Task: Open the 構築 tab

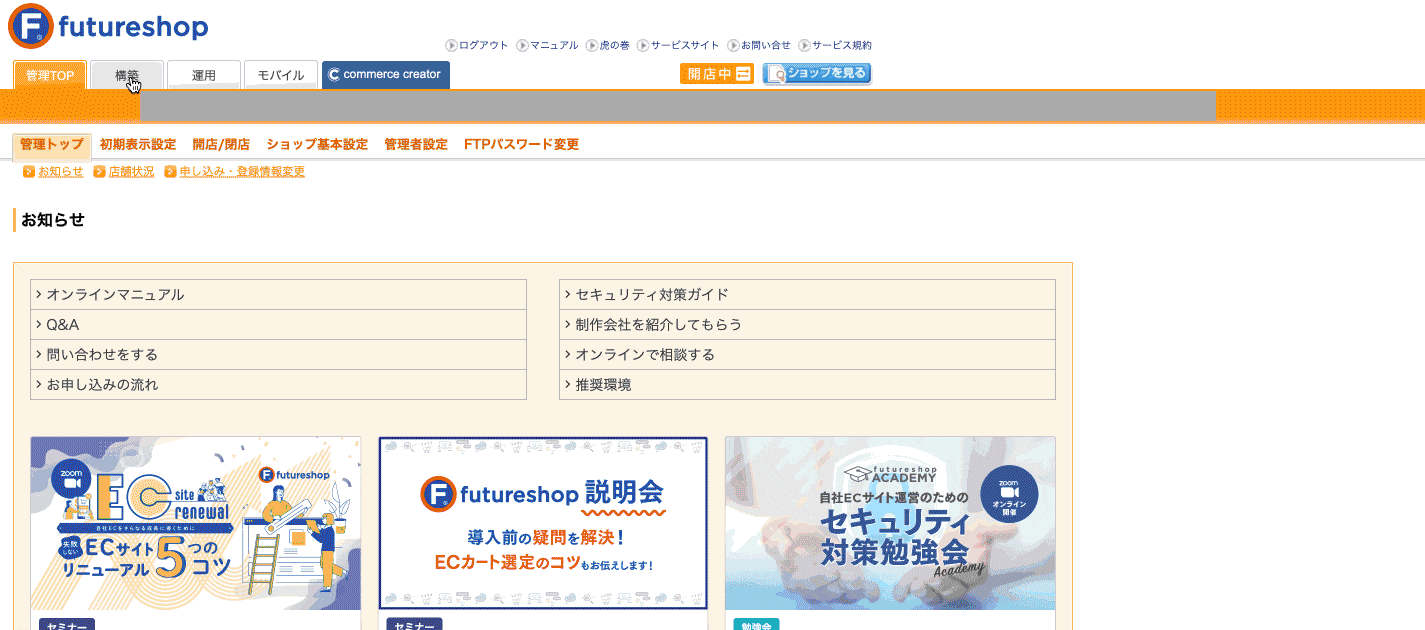Action: tap(127, 75)
